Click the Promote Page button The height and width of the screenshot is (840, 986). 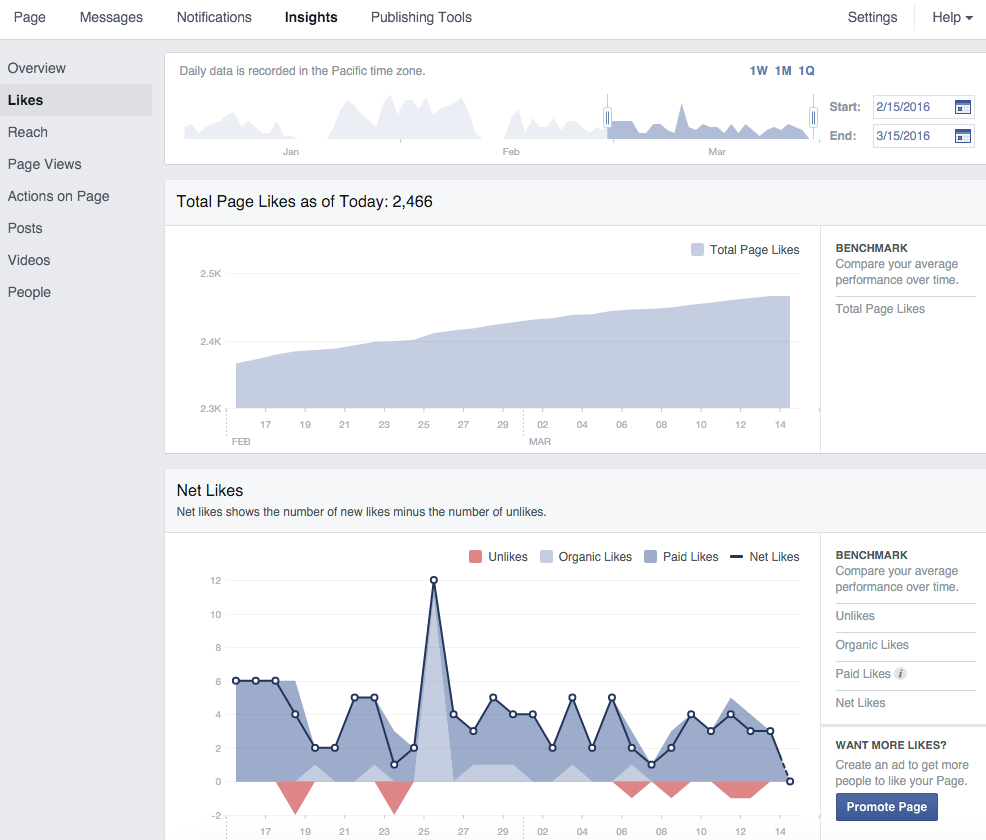click(886, 807)
